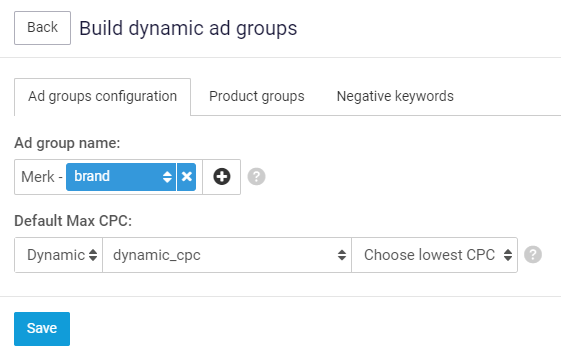Remove the brand tag with X

click(186, 177)
